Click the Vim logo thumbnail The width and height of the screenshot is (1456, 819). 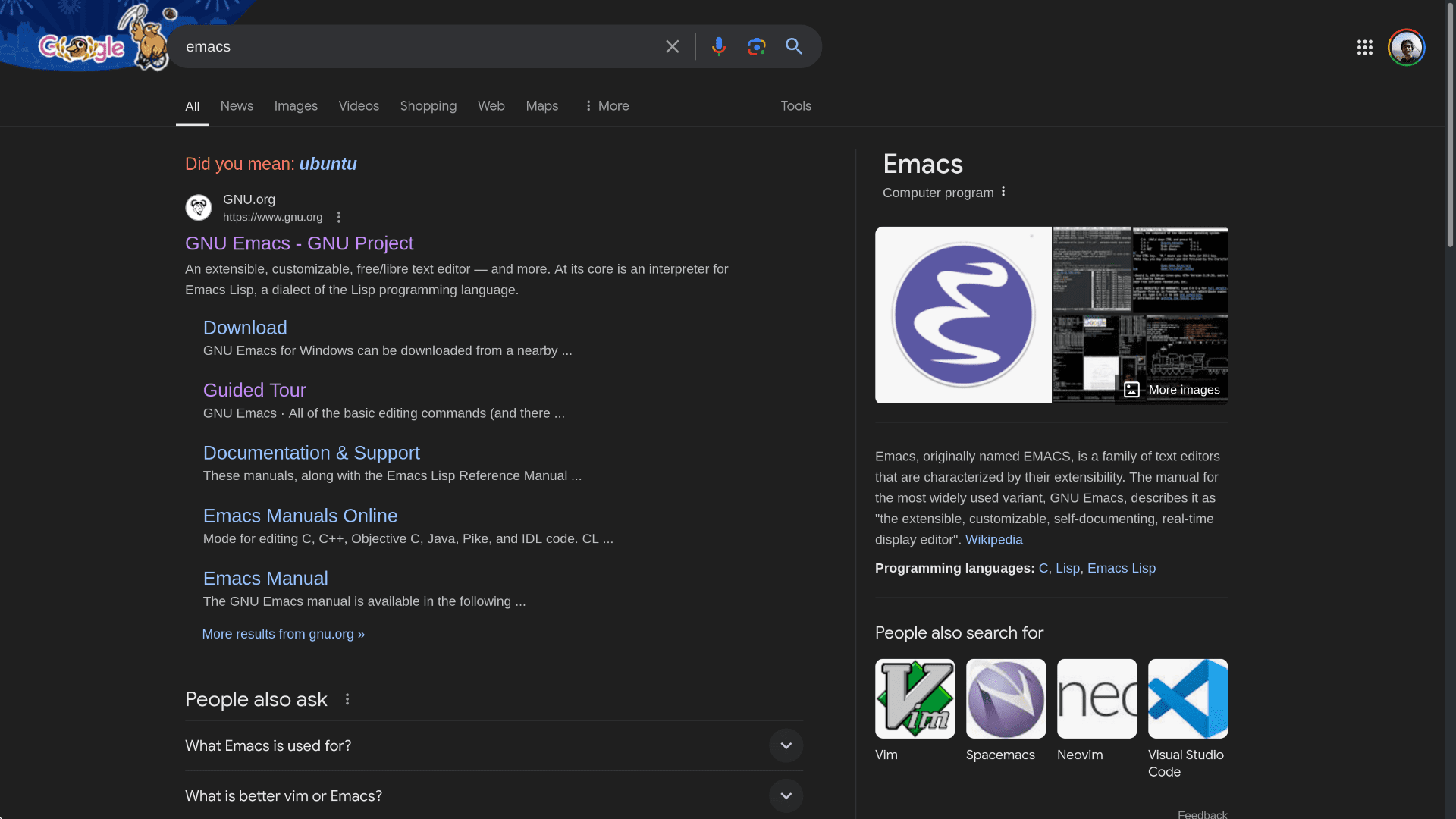tap(915, 698)
